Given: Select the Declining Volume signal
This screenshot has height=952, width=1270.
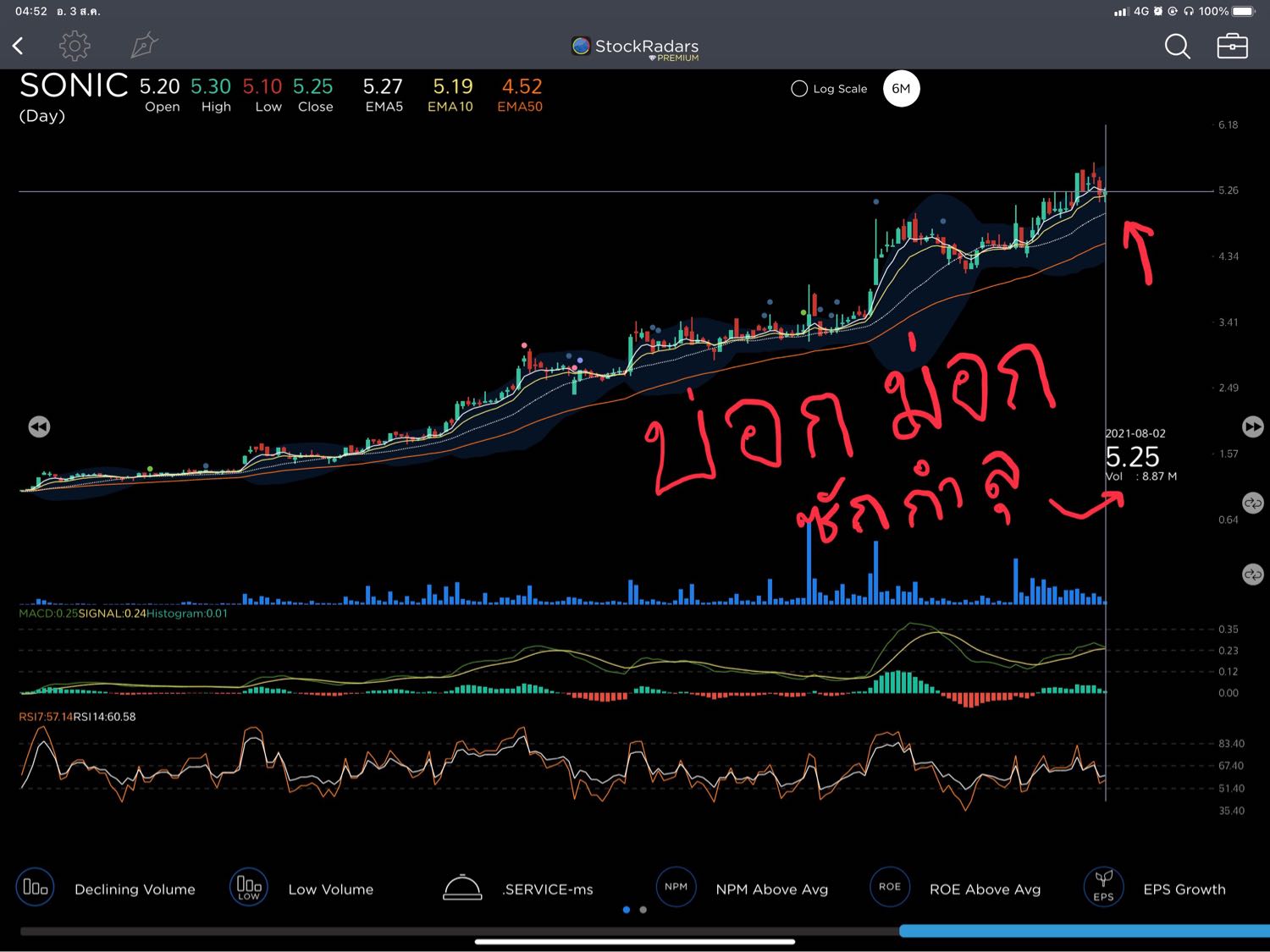Looking at the screenshot, I should click(135, 889).
